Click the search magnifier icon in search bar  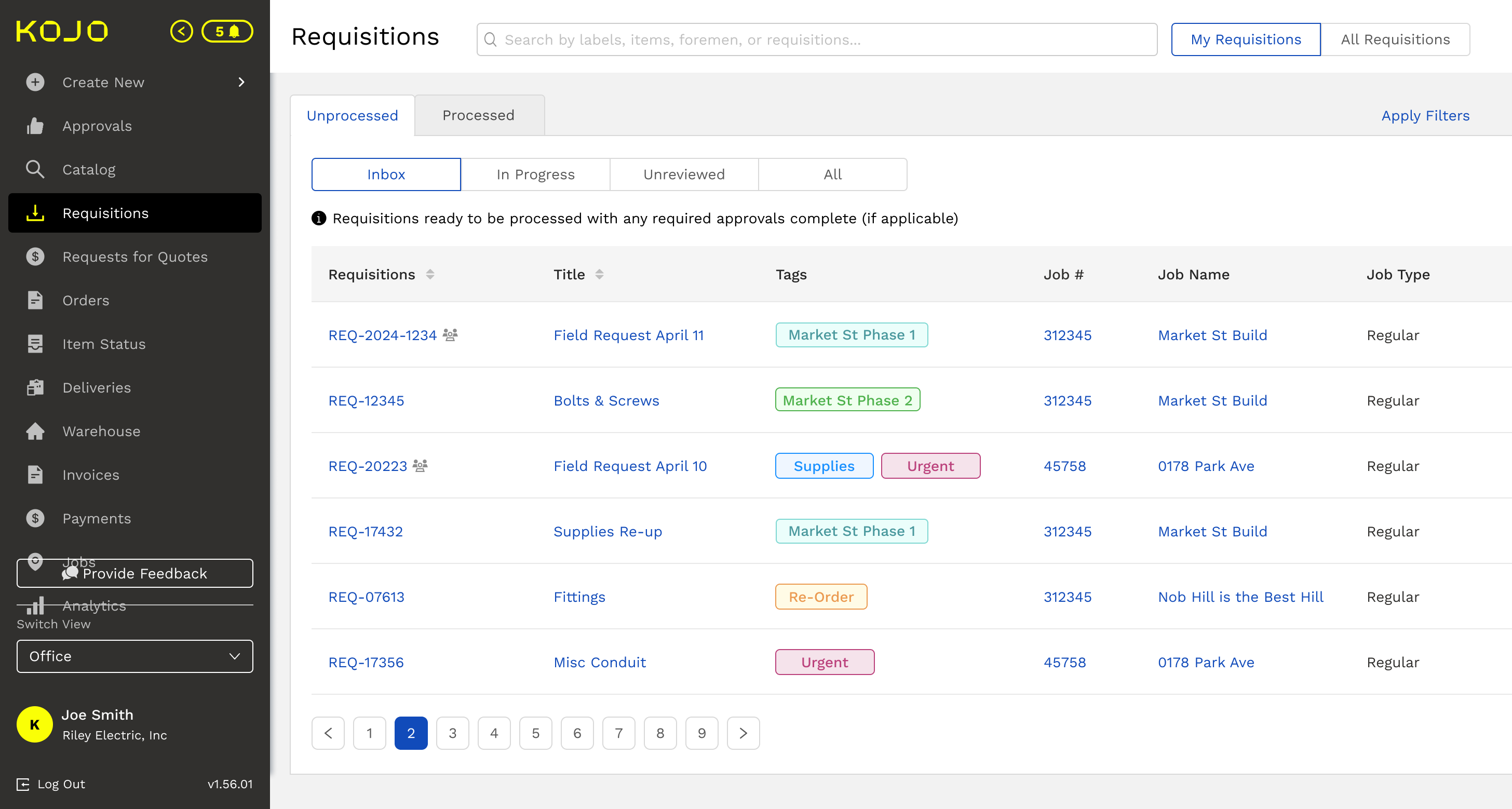tap(491, 39)
